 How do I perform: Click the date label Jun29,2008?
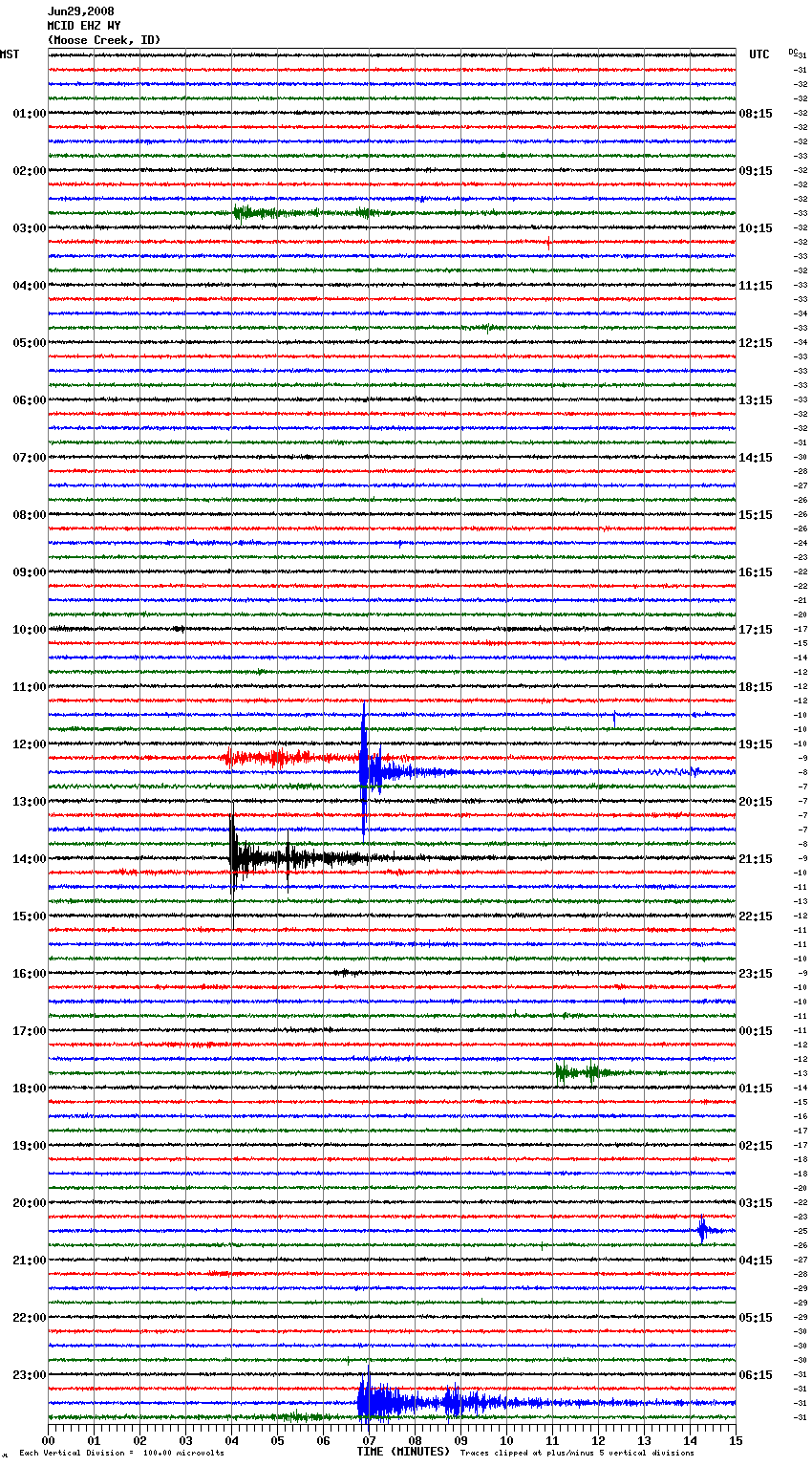click(x=80, y=11)
